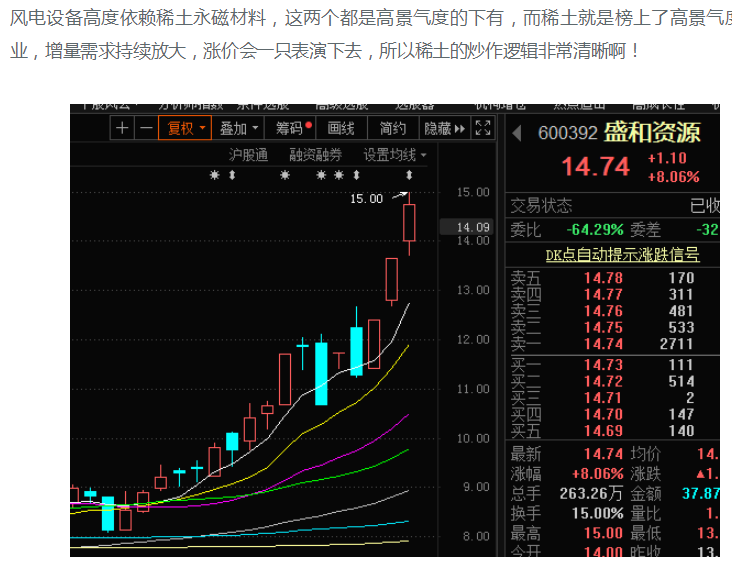Select buy-five price 14.69
Screen dimensions: 732x573
point(603,431)
